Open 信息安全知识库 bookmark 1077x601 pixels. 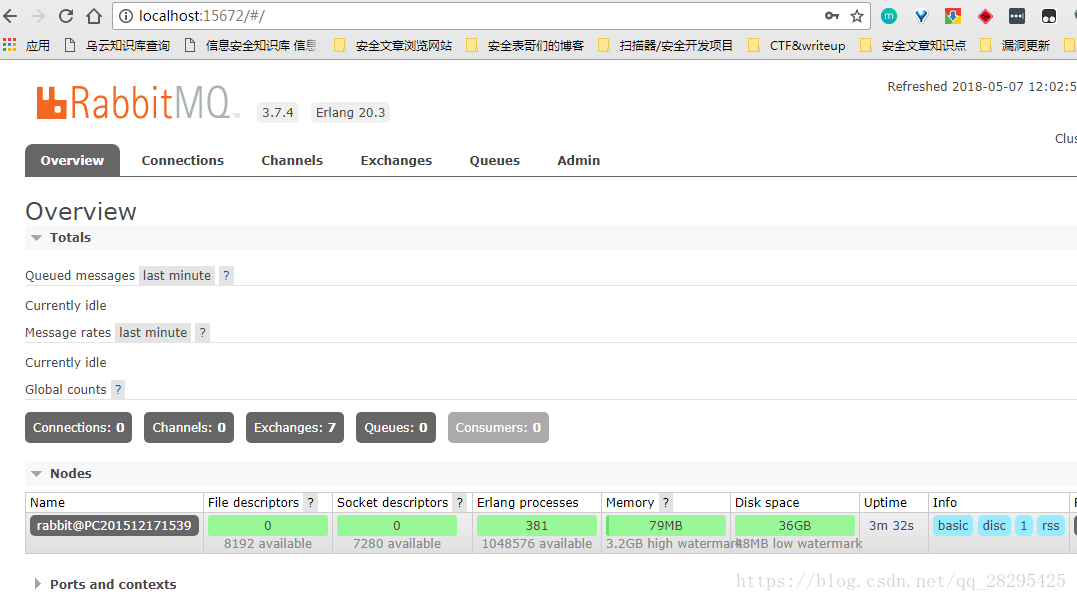[x=251, y=45]
